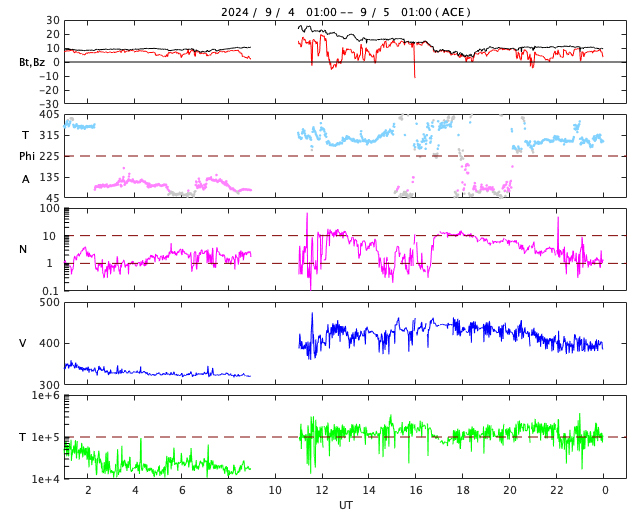Viewport: 640px width, 512px height.
Task: Click the V velocity axis label
Action: pos(23,343)
